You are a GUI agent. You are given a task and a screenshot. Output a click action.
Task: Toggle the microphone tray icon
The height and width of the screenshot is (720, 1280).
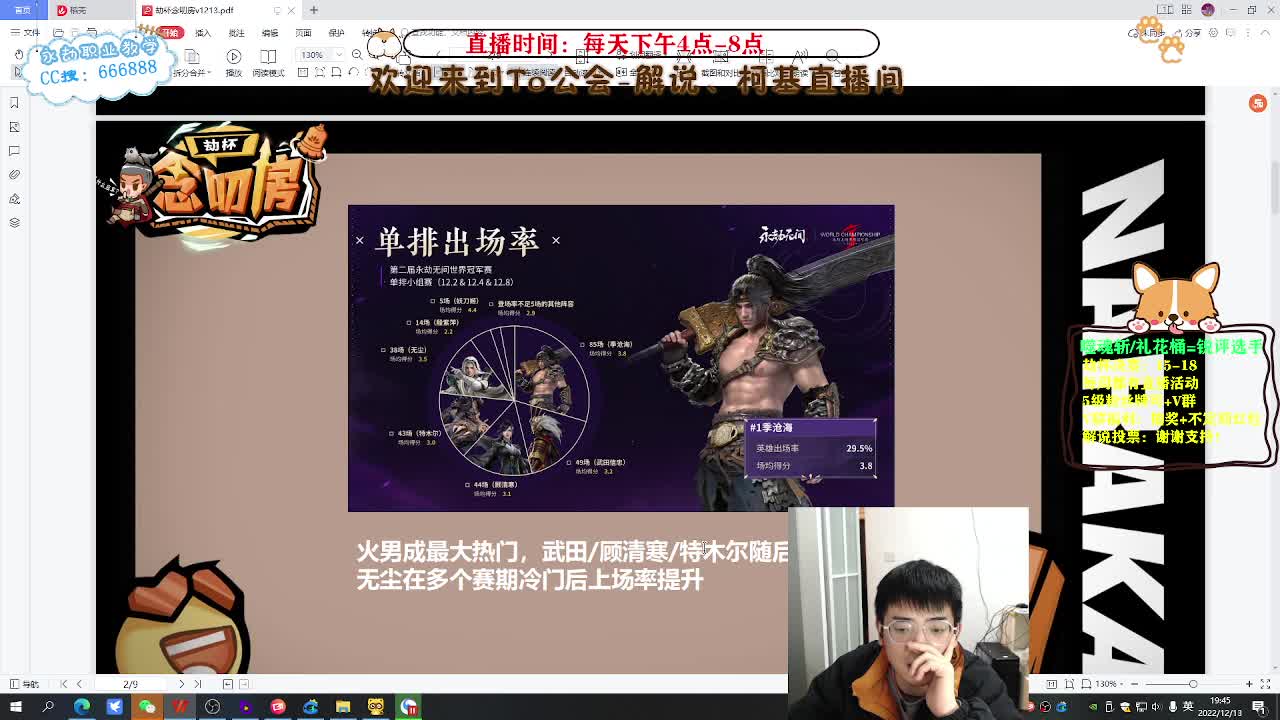(1173, 707)
